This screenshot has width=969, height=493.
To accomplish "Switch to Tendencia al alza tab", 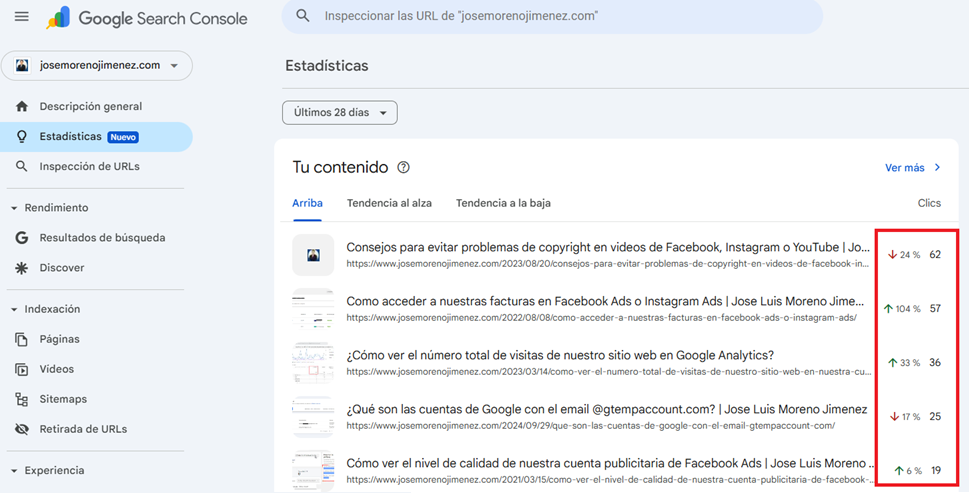I will [x=389, y=203].
